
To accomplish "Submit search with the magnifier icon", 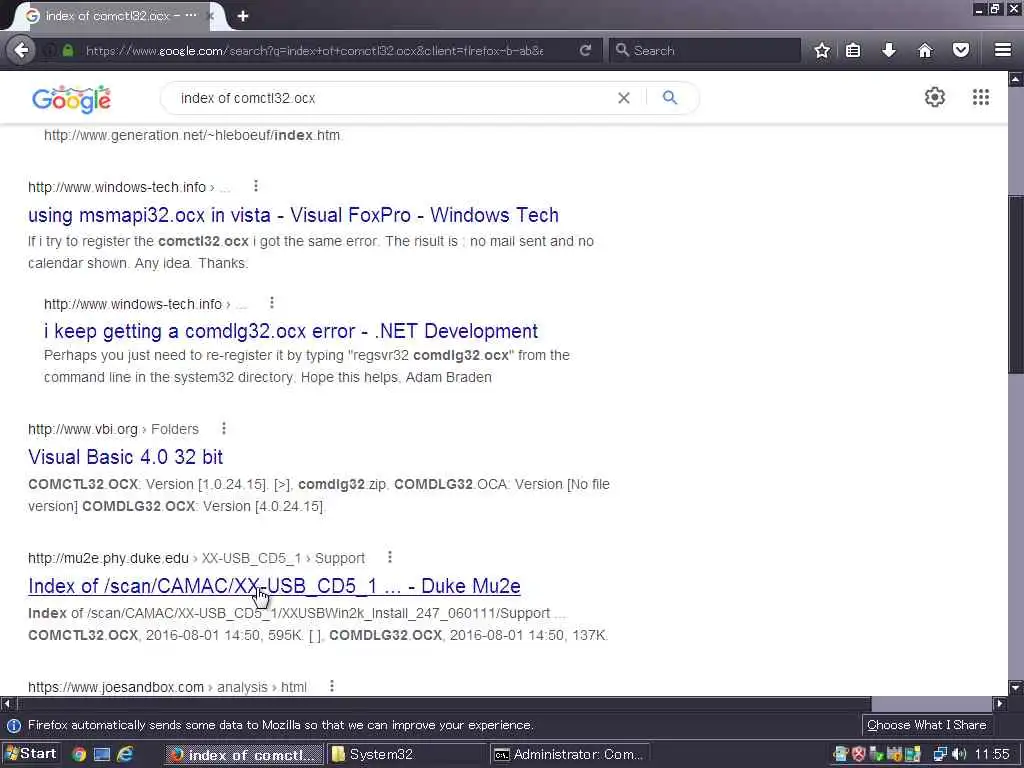I will (x=670, y=98).
